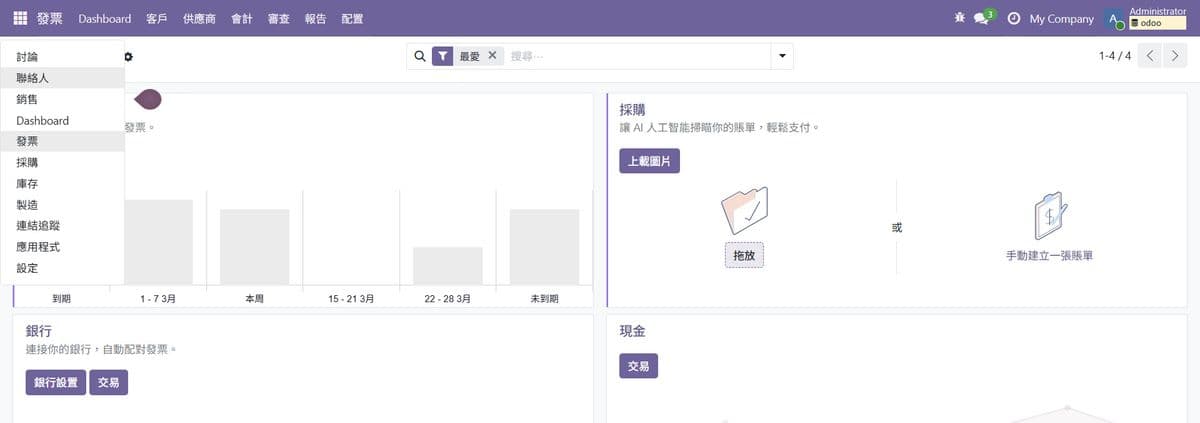Open the 供應商 menu

point(199,18)
